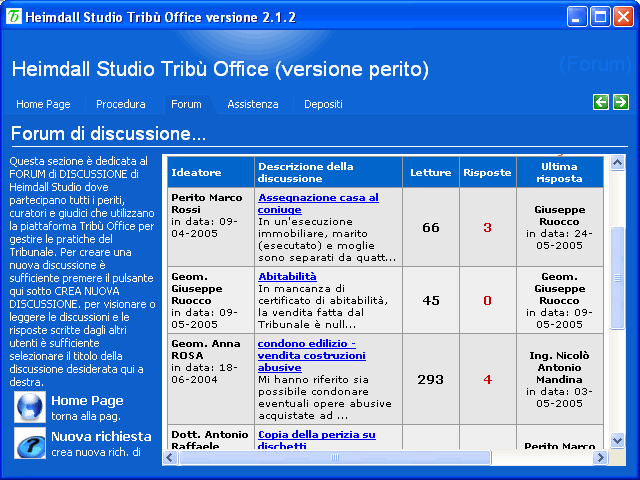Open the Assistenza tab

pyautogui.click(x=253, y=104)
